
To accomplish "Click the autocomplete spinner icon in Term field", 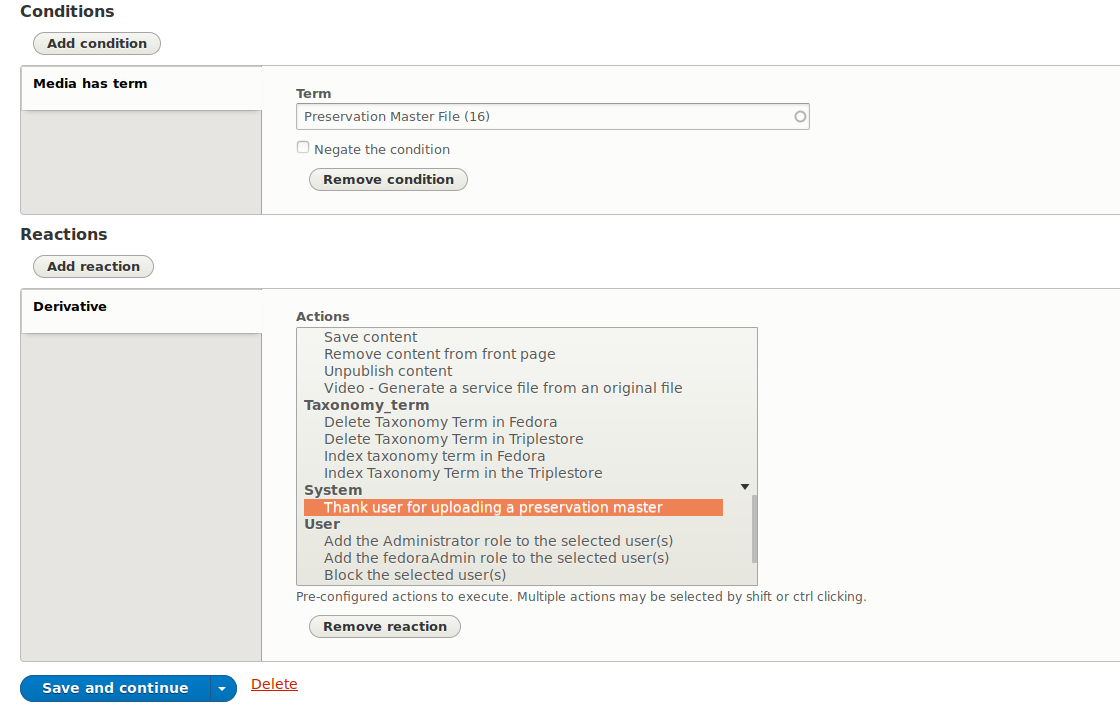I will (x=800, y=116).
